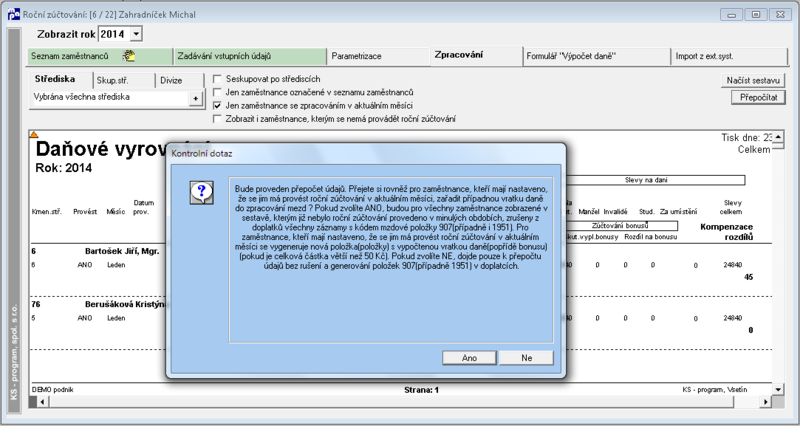This screenshot has width=800, height=426.
Task: Click the hand icon on Seznam zaměstnanců tab
Action: 129,56
